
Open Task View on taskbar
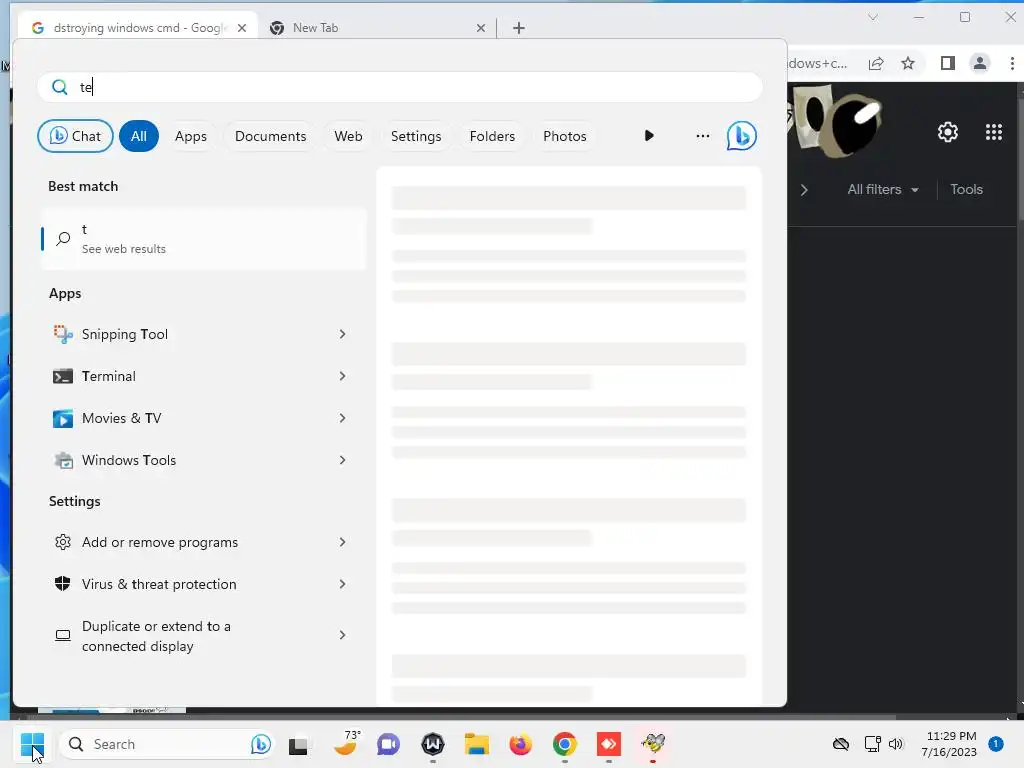(x=298, y=744)
